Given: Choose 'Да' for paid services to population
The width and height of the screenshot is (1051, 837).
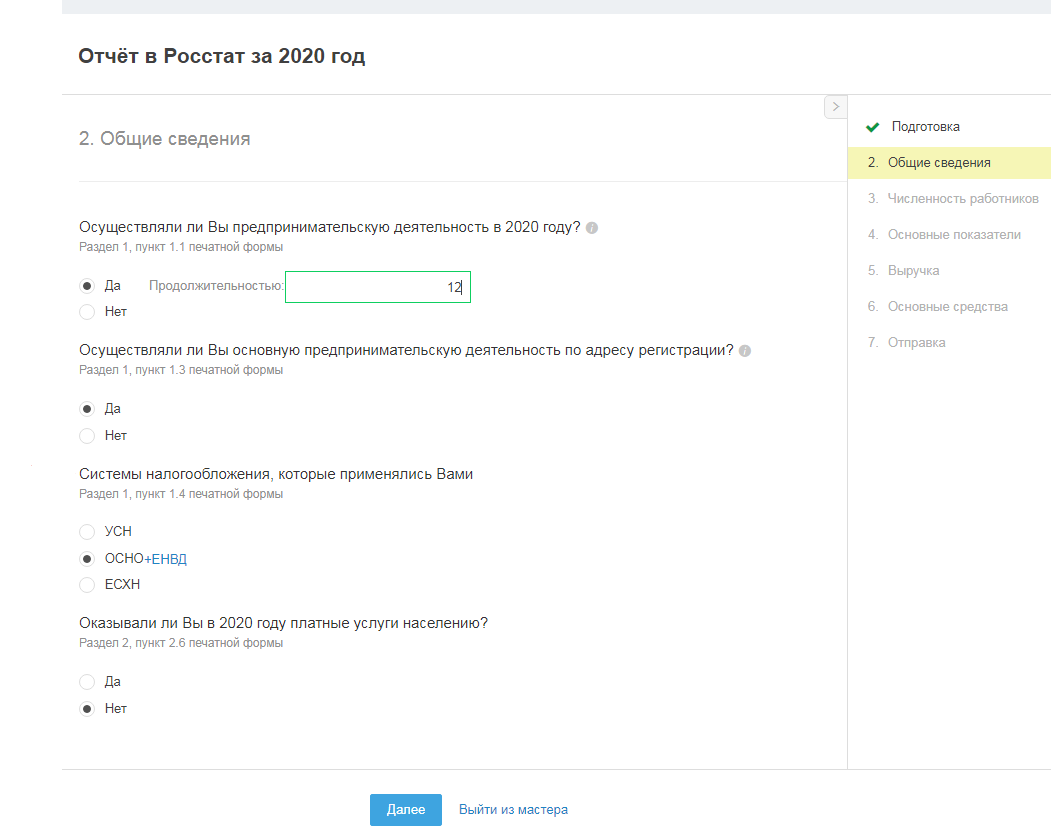Looking at the screenshot, I should 87,682.
